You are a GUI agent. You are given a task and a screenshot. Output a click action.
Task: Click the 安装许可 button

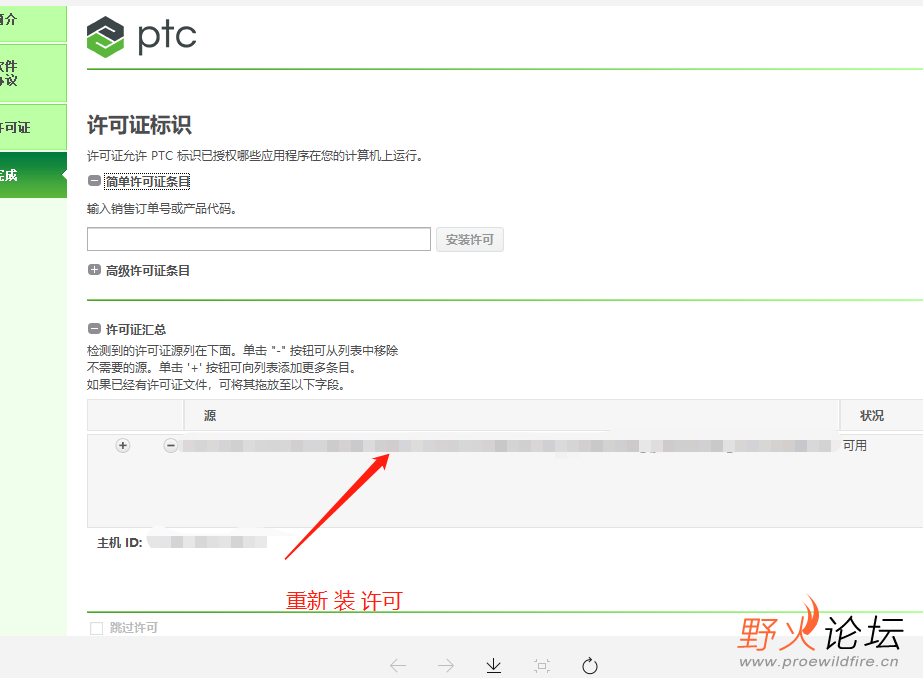tap(470, 240)
